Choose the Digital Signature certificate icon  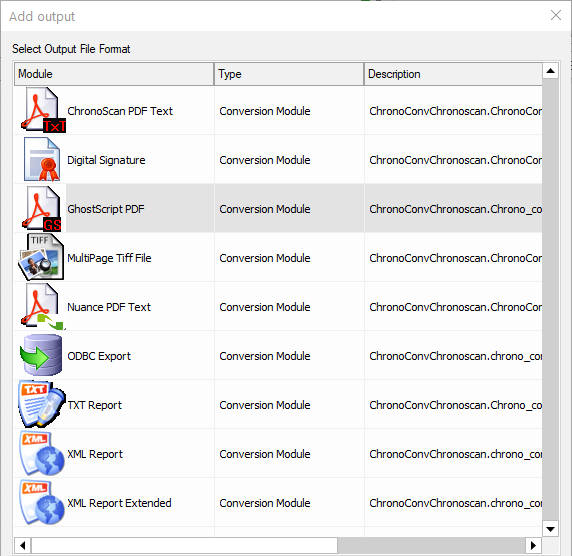[42, 159]
